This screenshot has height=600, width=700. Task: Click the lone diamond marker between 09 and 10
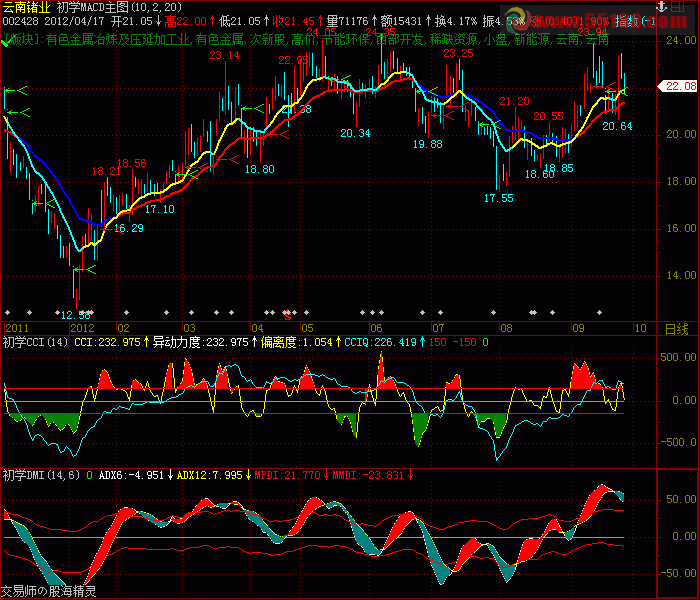[600, 312]
